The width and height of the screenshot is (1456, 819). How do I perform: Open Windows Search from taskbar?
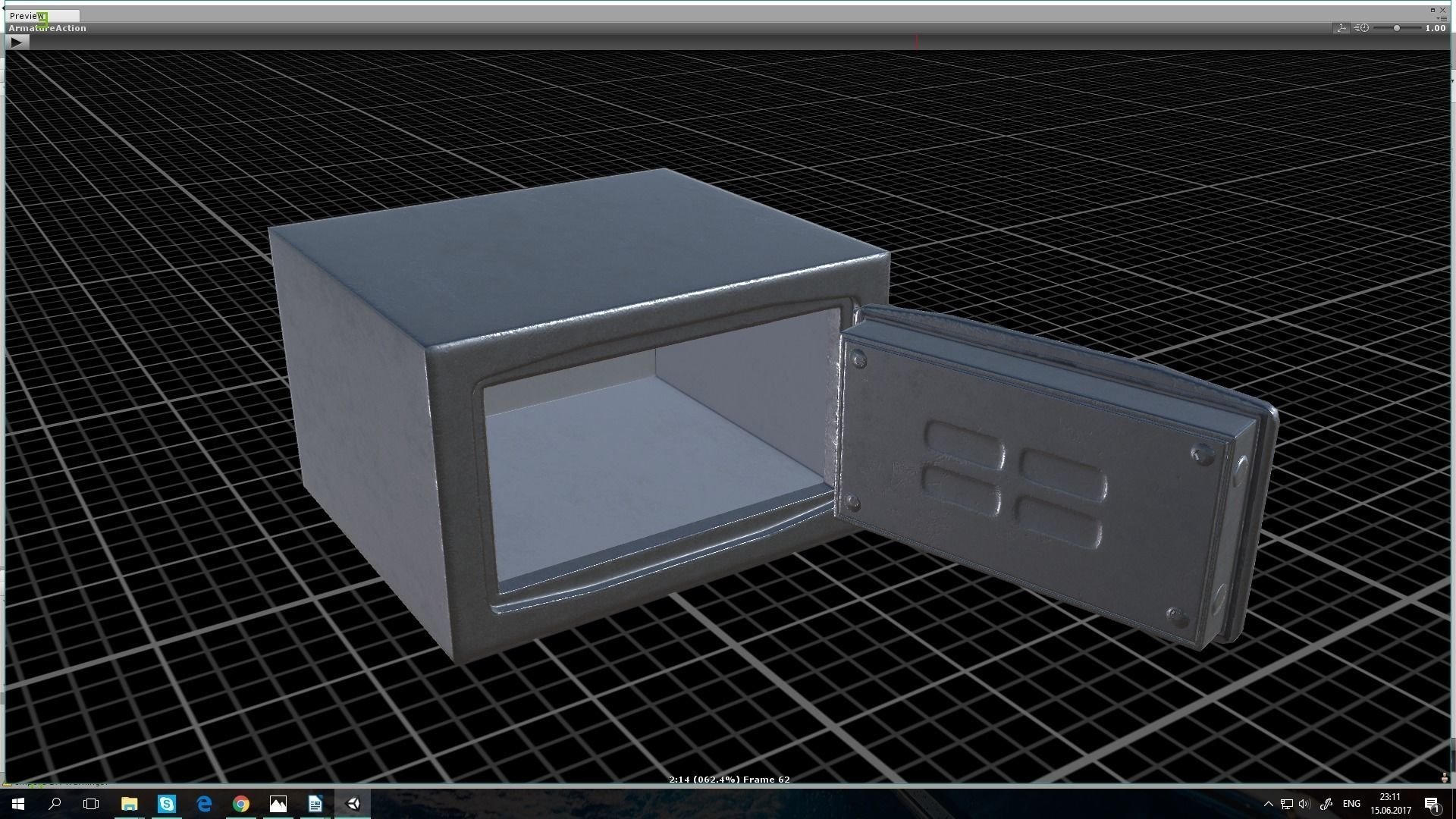[55, 804]
